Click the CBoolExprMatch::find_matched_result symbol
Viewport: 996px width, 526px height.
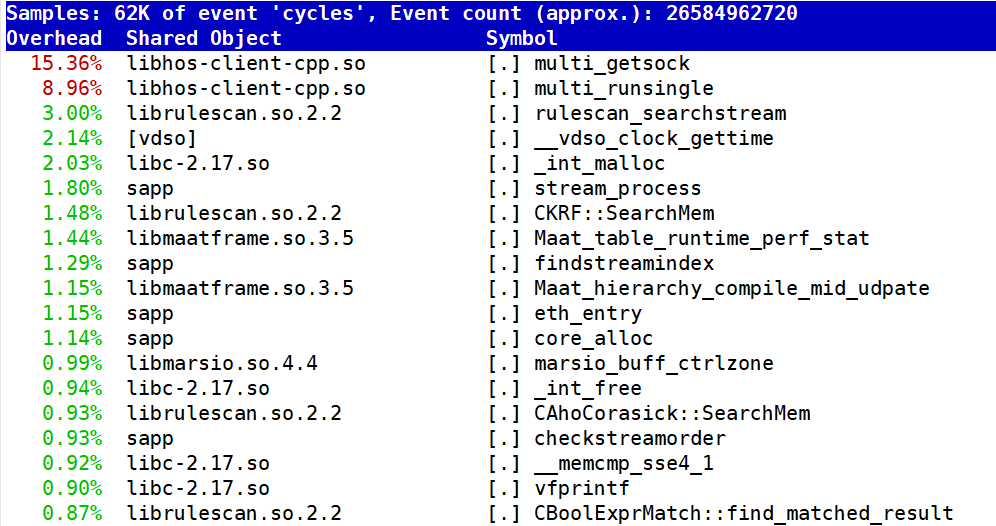(743, 514)
